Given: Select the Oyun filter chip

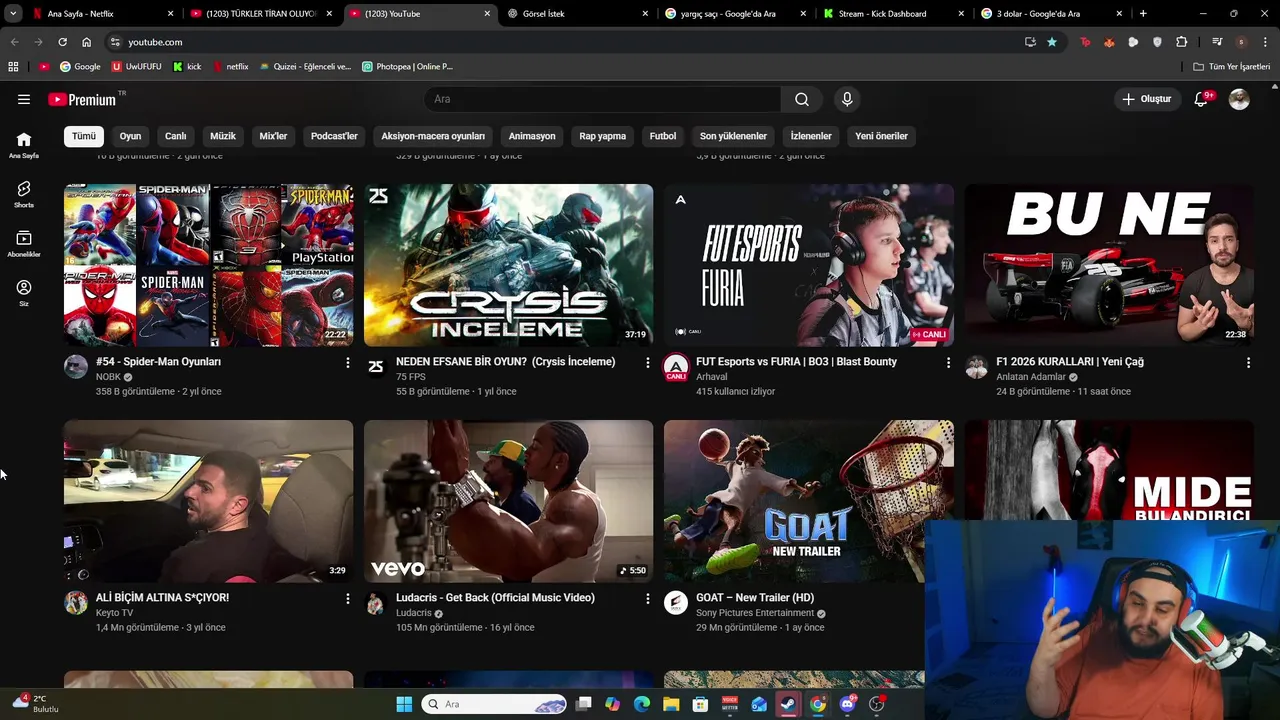Looking at the screenshot, I should coord(131,136).
